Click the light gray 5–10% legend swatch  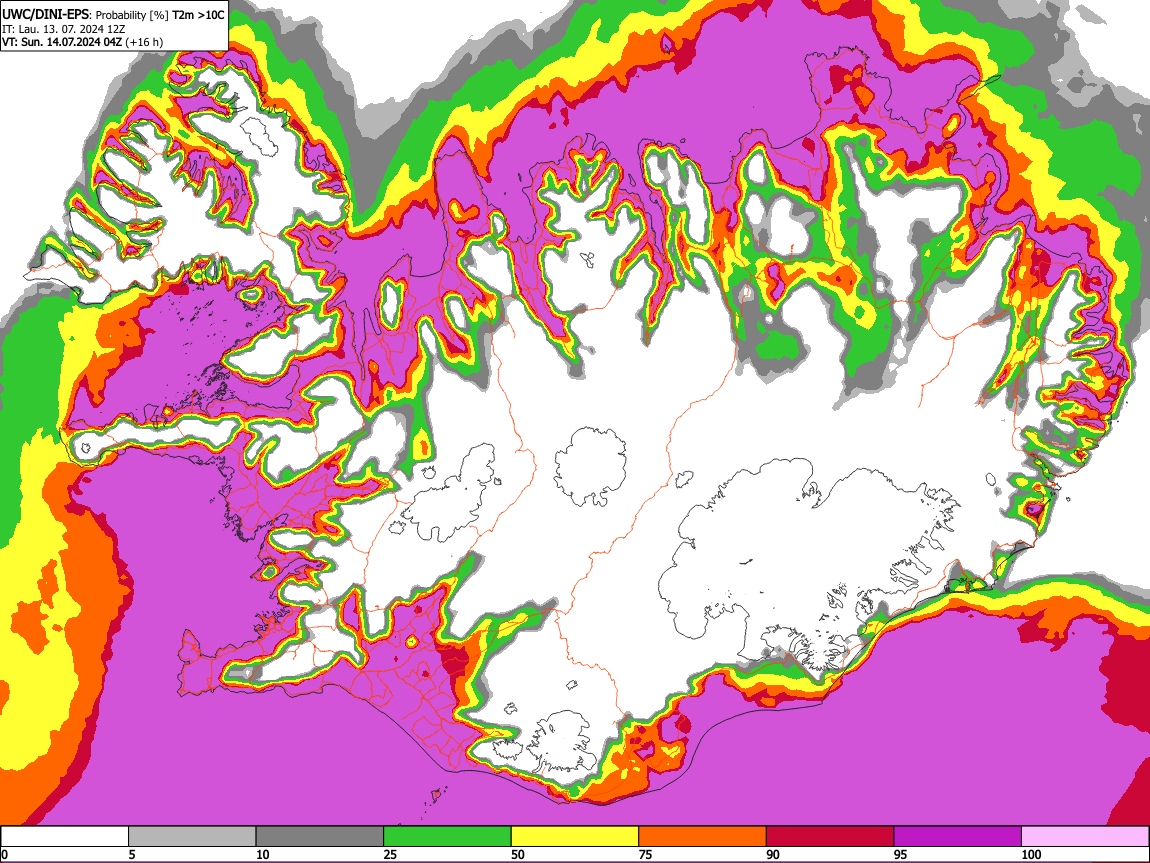(x=192, y=836)
